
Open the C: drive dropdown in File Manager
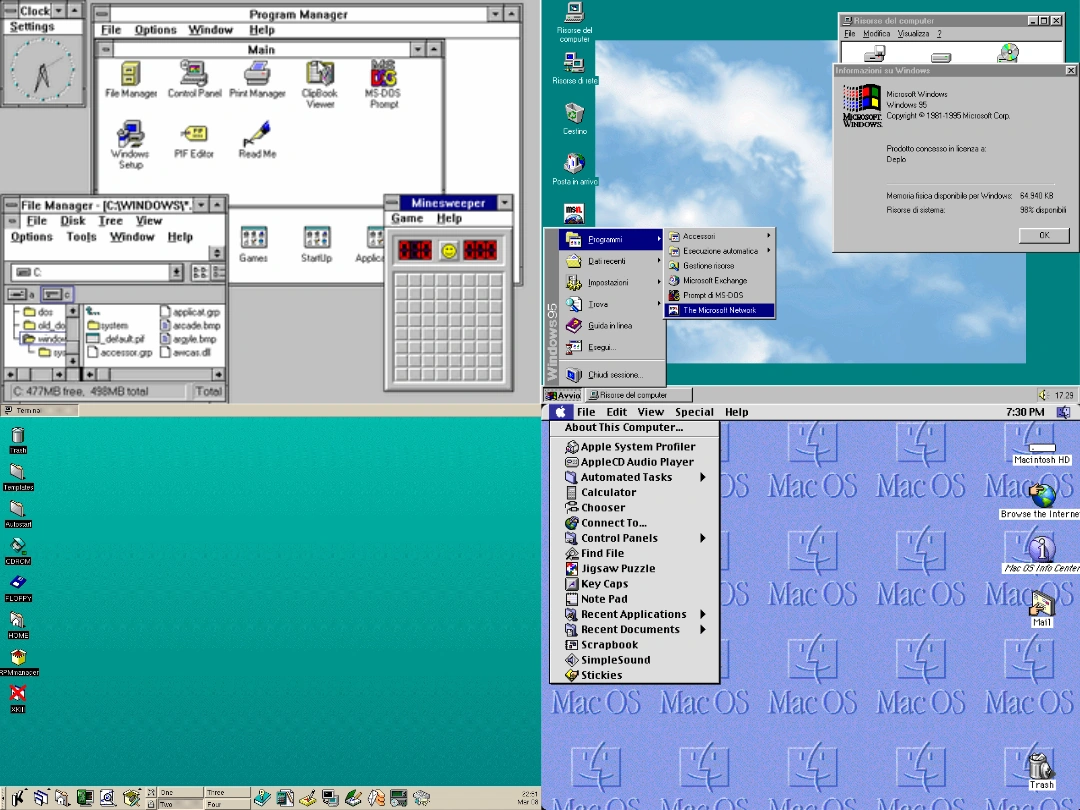(x=177, y=272)
